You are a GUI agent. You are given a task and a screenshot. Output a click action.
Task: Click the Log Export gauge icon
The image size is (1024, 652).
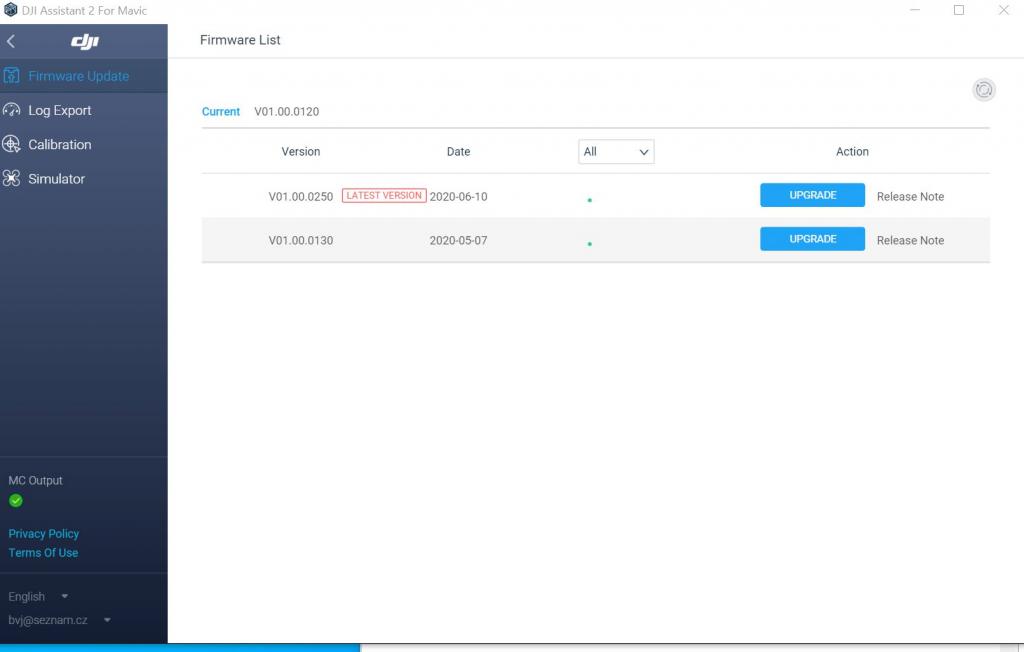click(12, 110)
